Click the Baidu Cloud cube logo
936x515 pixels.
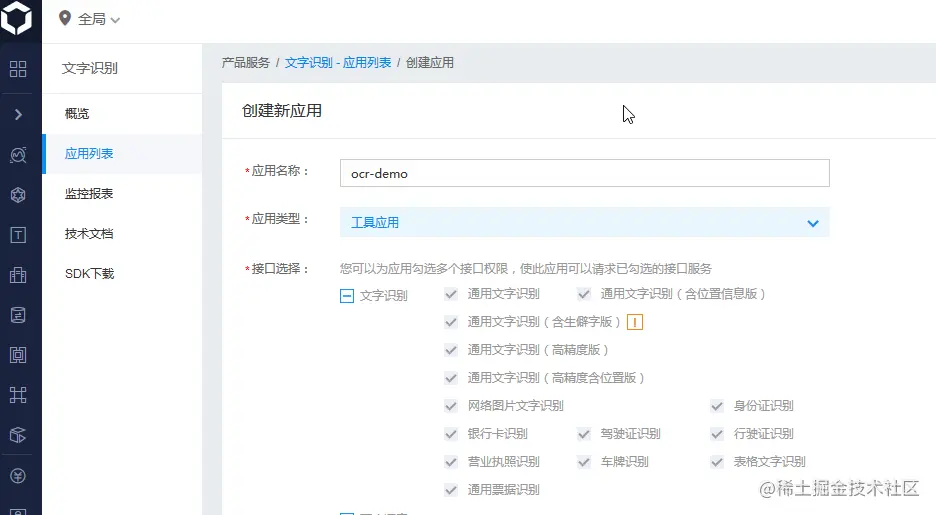point(16,18)
